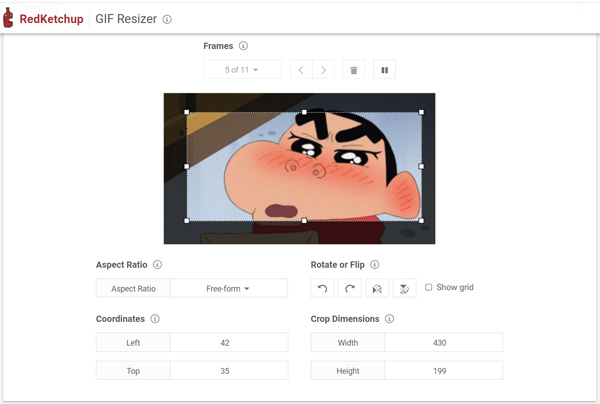Viewport: 600px width, 404px height.
Task: Click the GIF Resizer info icon
Action: click(x=167, y=19)
